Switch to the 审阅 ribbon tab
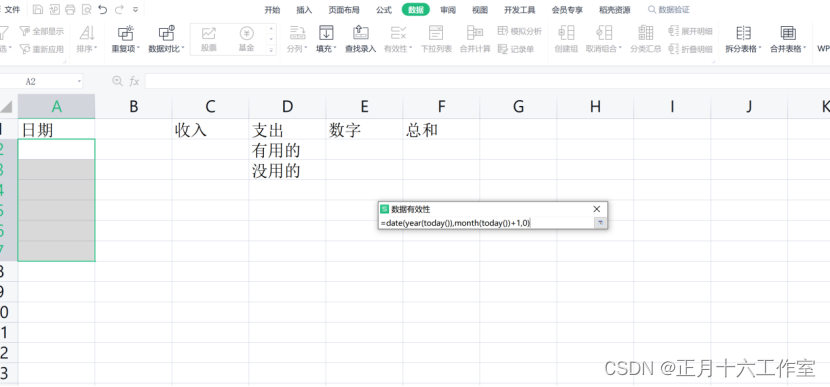The height and width of the screenshot is (387, 830). coord(448,10)
